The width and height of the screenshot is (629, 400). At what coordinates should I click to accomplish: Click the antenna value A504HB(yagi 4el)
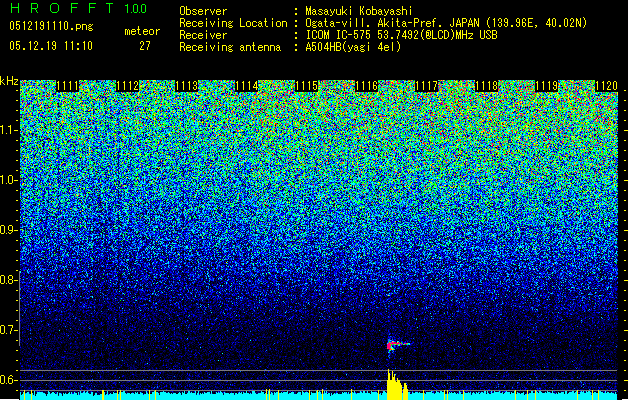[x=353, y=47]
